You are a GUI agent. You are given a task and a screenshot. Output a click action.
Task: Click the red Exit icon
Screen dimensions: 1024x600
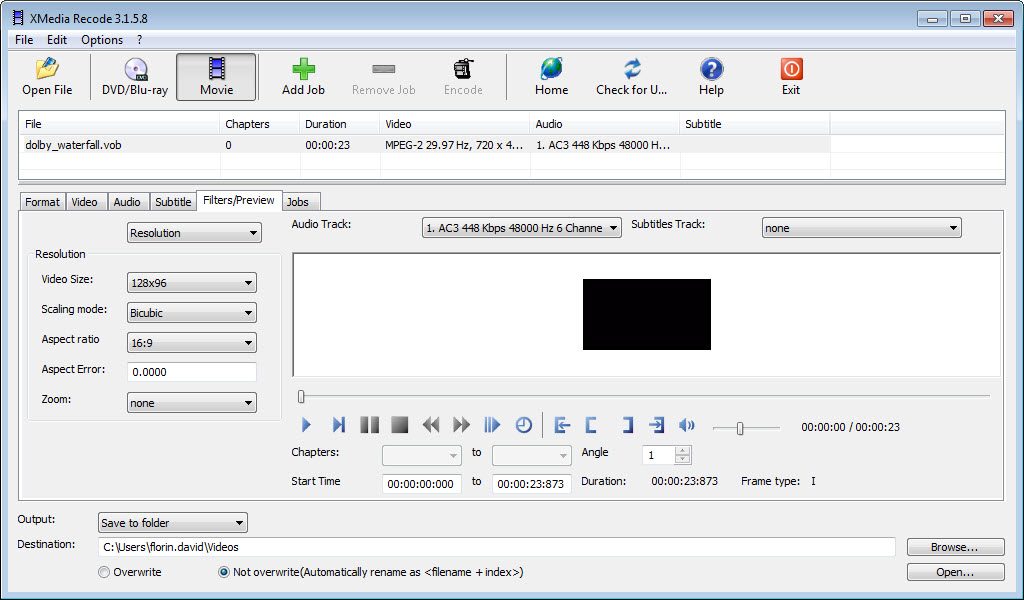(x=791, y=77)
